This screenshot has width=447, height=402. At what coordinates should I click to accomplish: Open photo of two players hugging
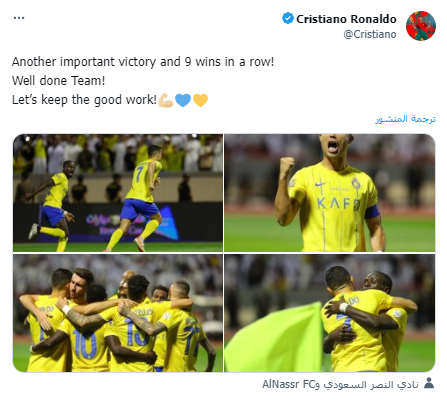pyautogui.click(x=330, y=313)
